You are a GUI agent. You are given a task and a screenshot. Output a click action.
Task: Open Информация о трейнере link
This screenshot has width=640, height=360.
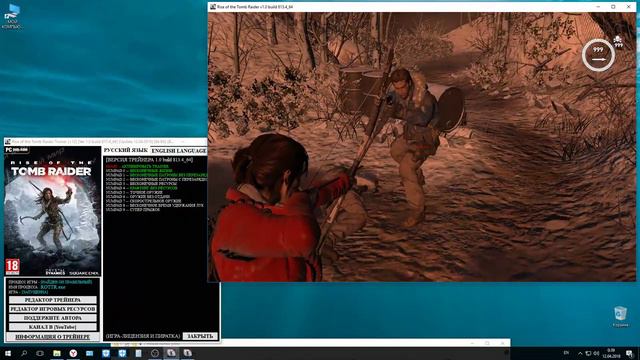(x=53, y=337)
